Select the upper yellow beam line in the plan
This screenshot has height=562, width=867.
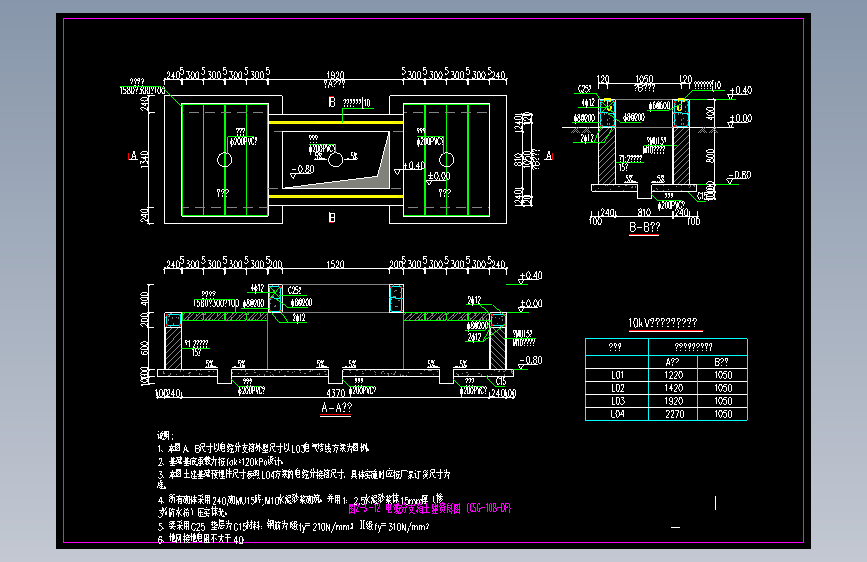click(336, 122)
